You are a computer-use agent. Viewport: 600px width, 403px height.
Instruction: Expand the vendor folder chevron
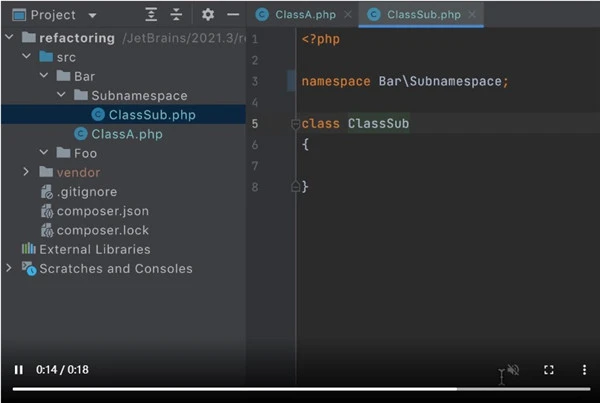pyautogui.click(x=26, y=171)
